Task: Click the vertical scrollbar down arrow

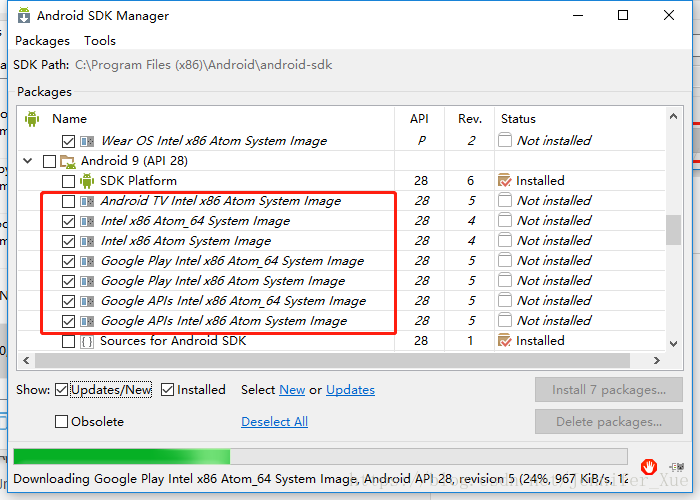Action: [x=674, y=344]
